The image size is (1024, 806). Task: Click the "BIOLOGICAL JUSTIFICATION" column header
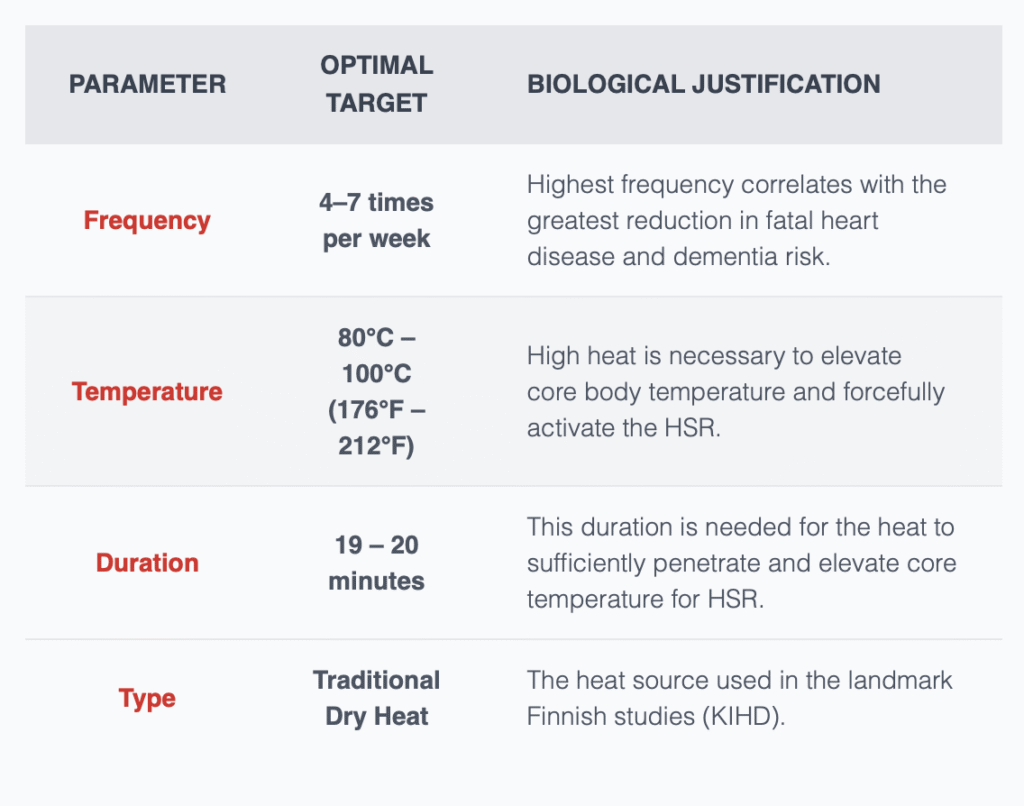(703, 84)
